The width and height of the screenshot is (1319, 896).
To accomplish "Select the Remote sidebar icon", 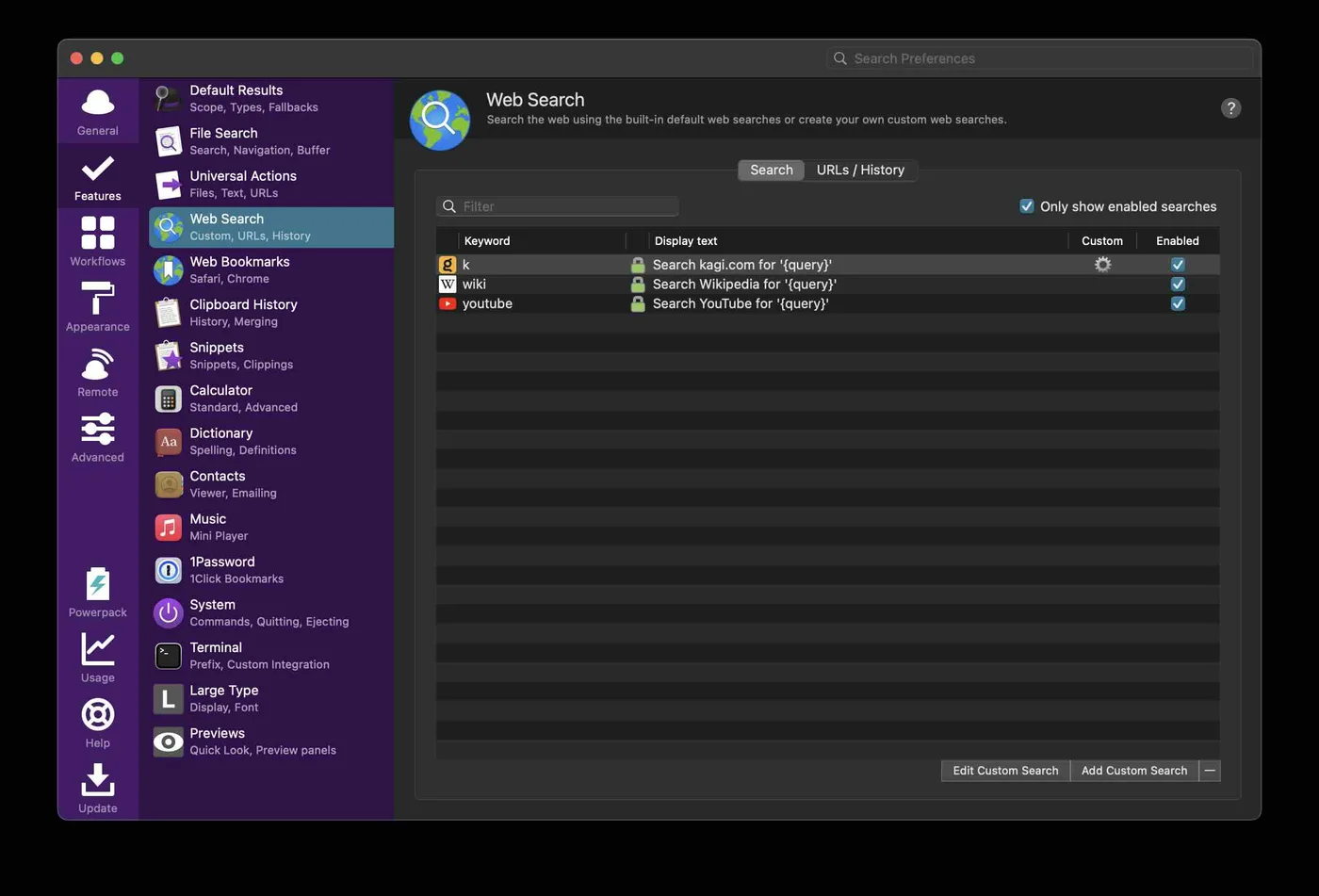I will pyautogui.click(x=98, y=365).
